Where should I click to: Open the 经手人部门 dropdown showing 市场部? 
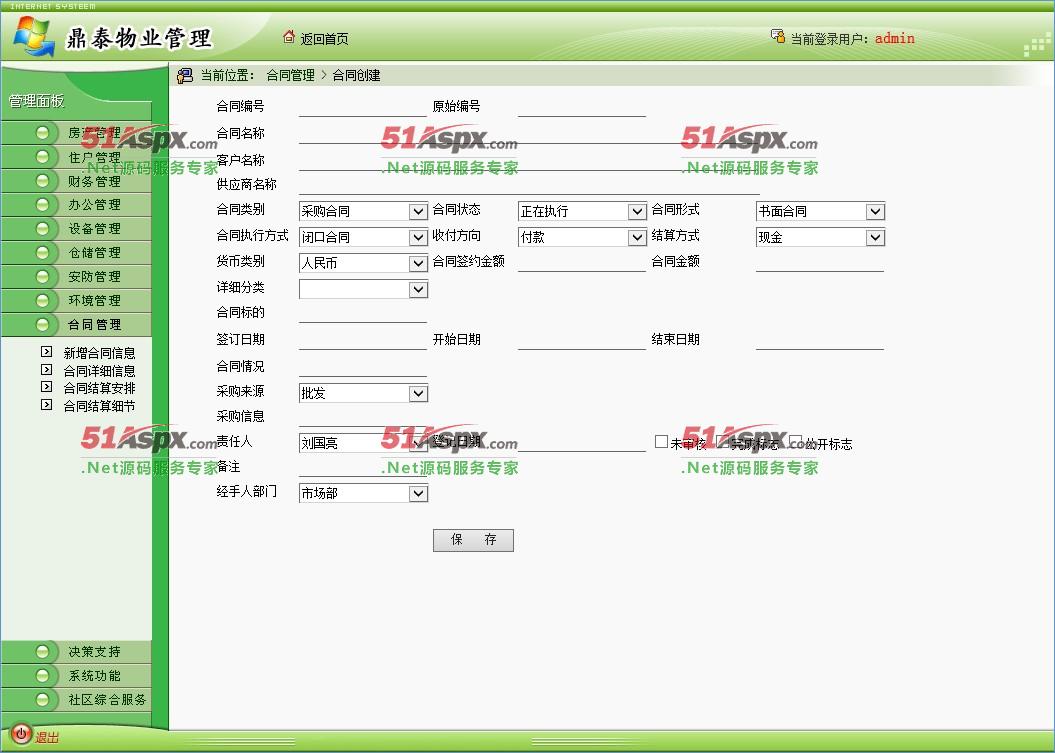[363, 493]
